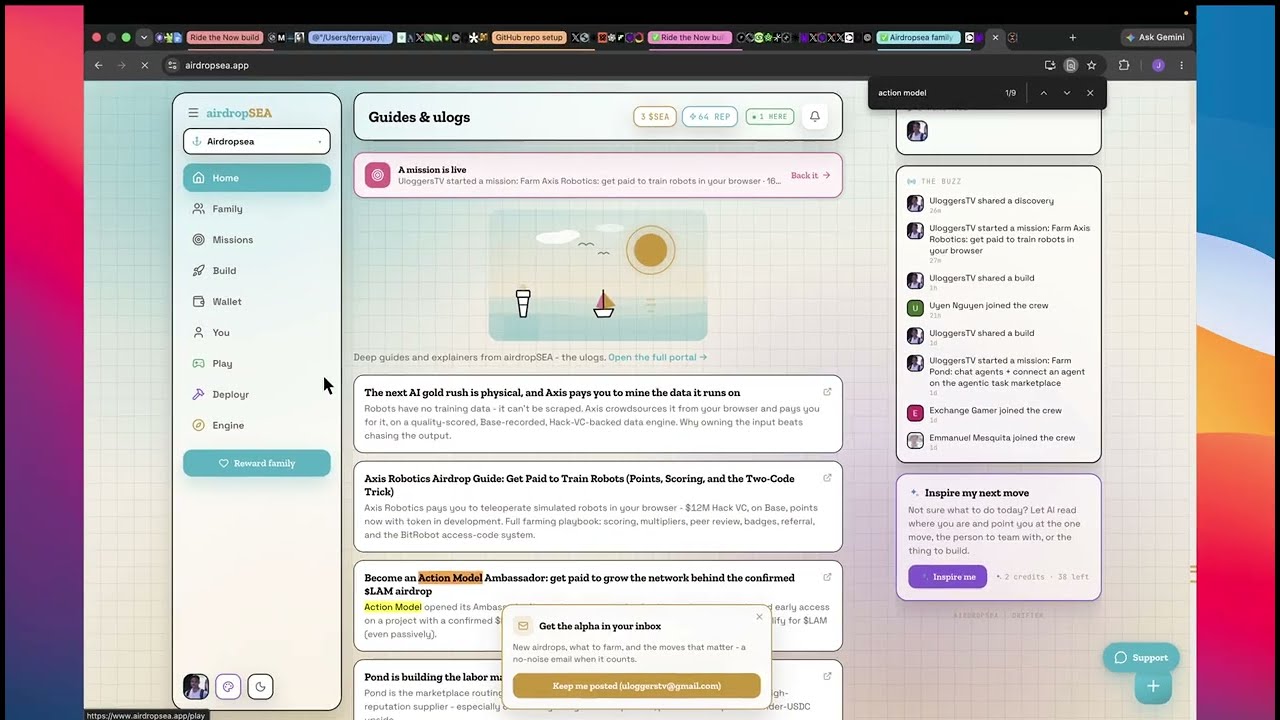Open external link for AI gold rush article
This screenshot has width=1280, height=720.
coord(827,392)
